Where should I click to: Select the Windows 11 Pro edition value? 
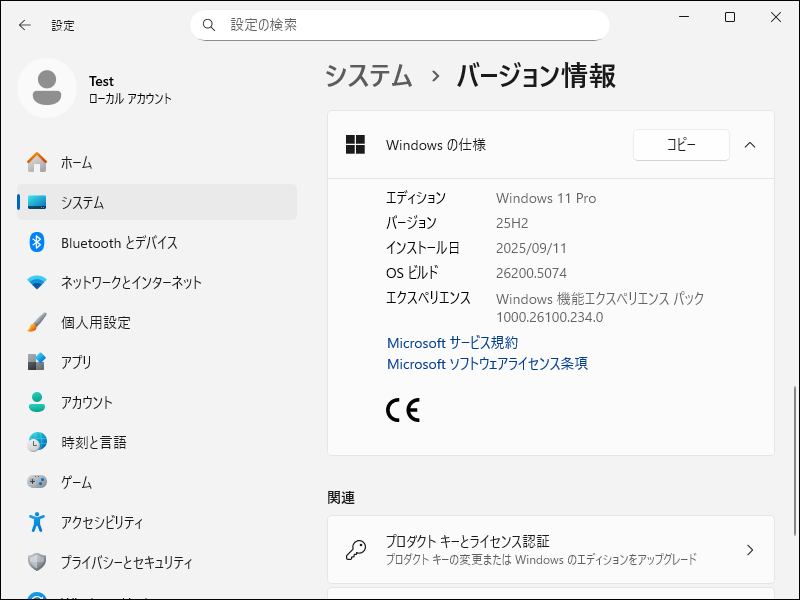(x=546, y=198)
